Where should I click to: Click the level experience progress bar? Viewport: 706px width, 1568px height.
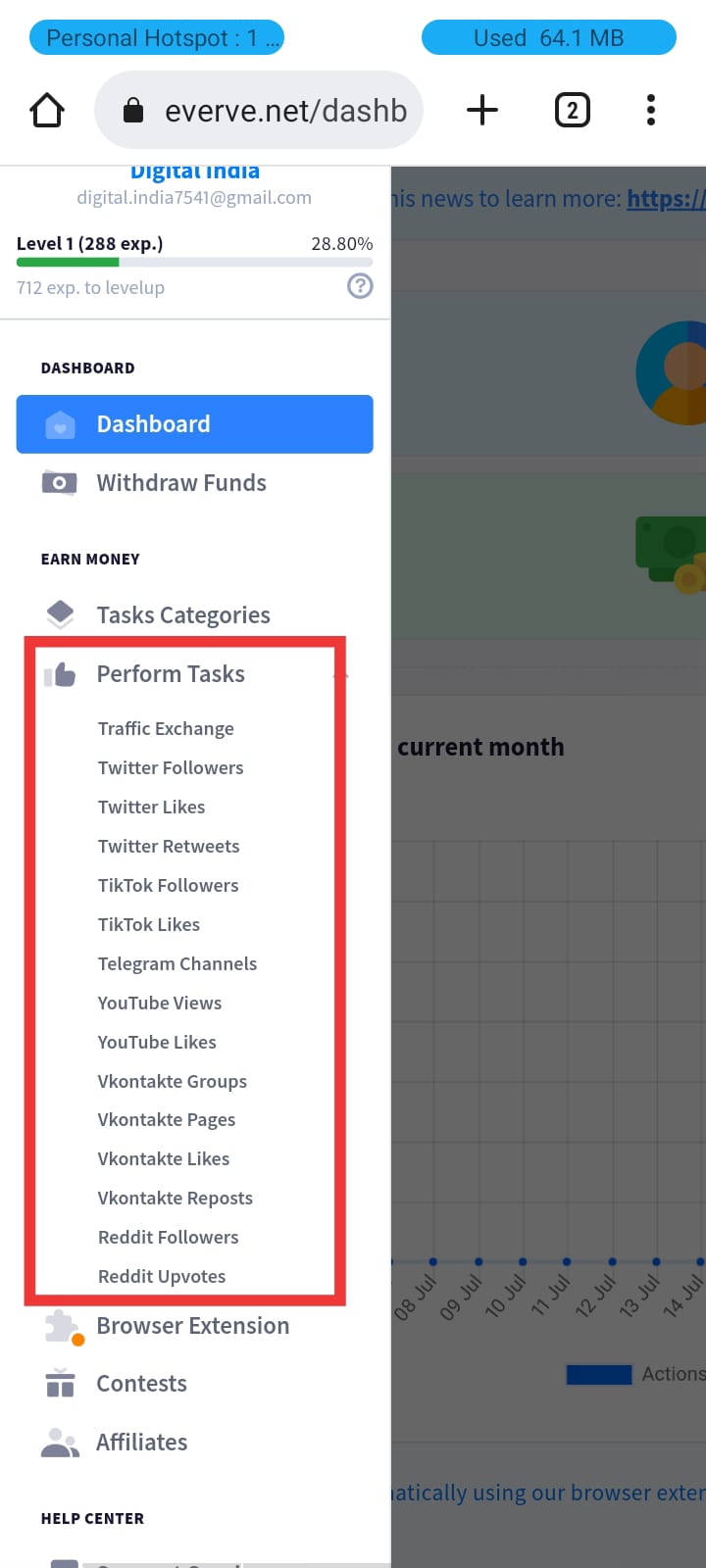pos(194,263)
